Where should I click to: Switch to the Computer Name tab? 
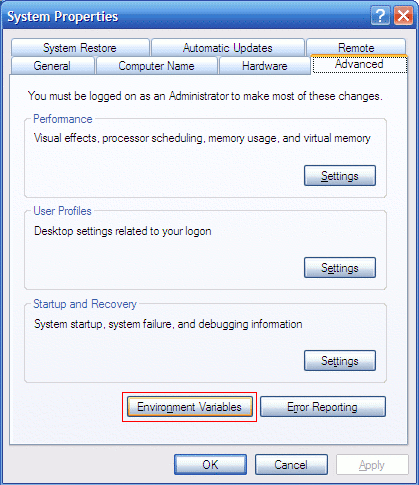click(156, 66)
